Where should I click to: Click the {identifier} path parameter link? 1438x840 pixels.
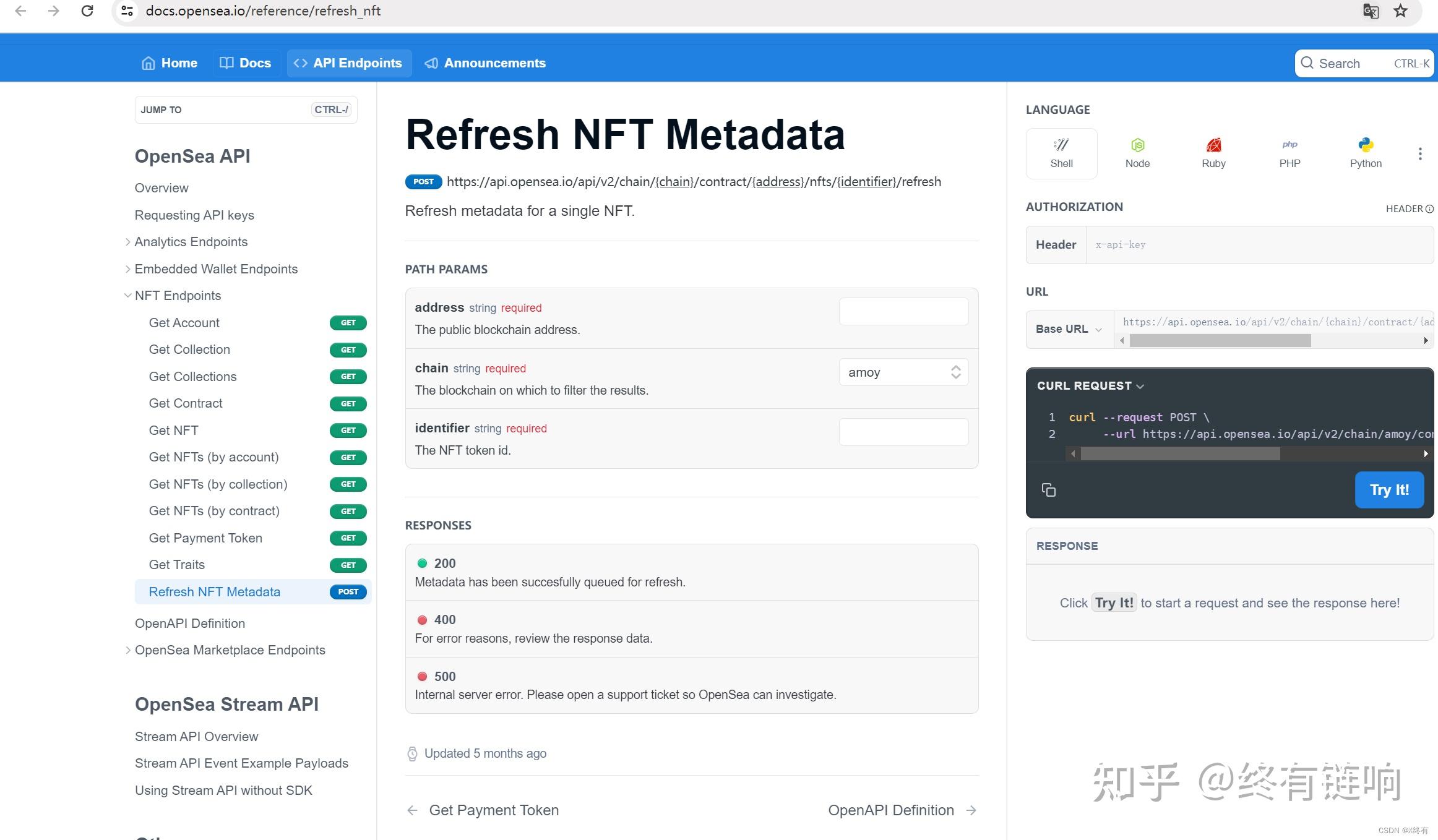866,182
